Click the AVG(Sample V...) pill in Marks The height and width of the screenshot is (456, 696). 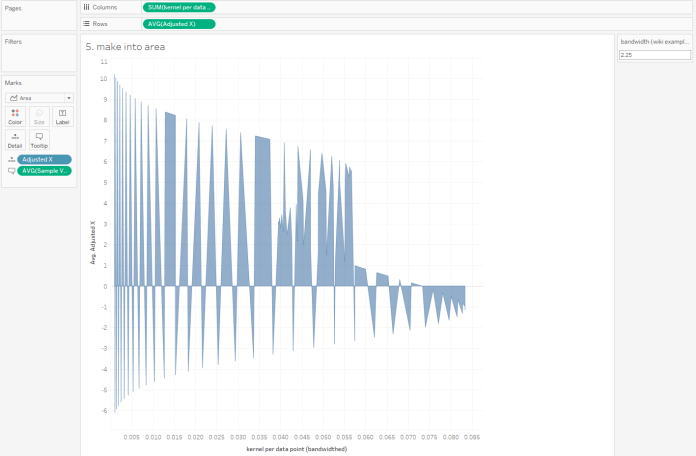tap(44, 171)
